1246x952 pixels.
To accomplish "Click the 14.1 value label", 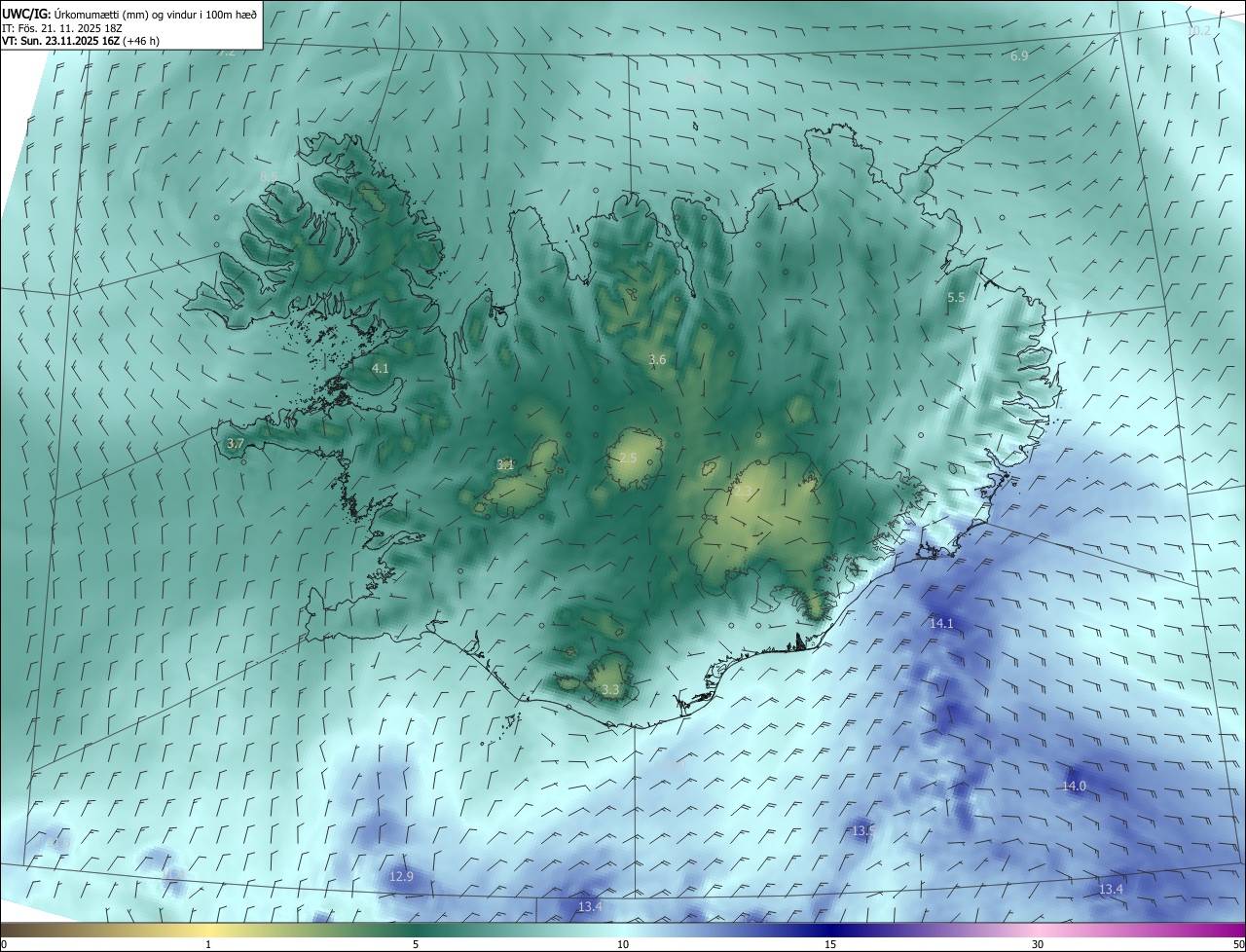I will (x=941, y=623).
